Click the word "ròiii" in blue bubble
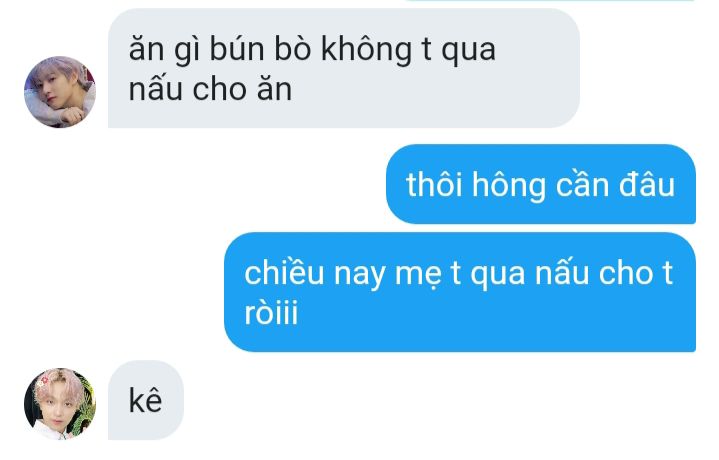The height and width of the screenshot is (460, 719). pyautogui.click(x=271, y=313)
